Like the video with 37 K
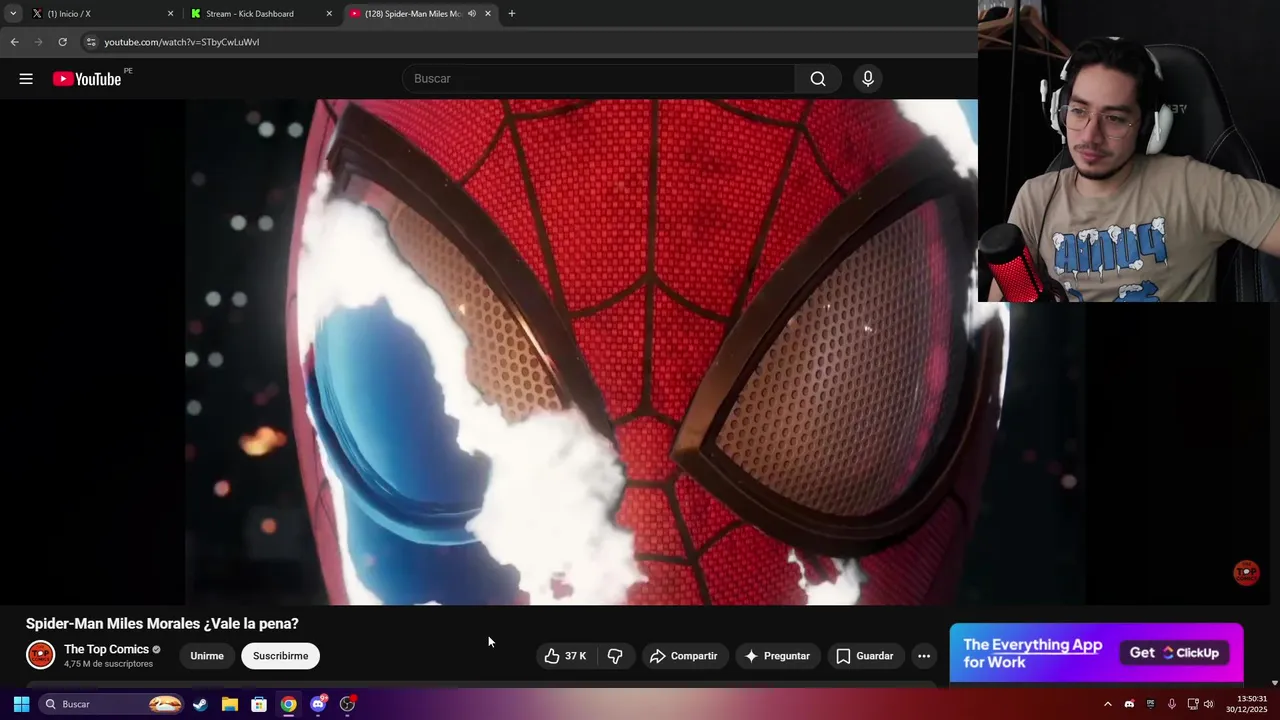 565,656
